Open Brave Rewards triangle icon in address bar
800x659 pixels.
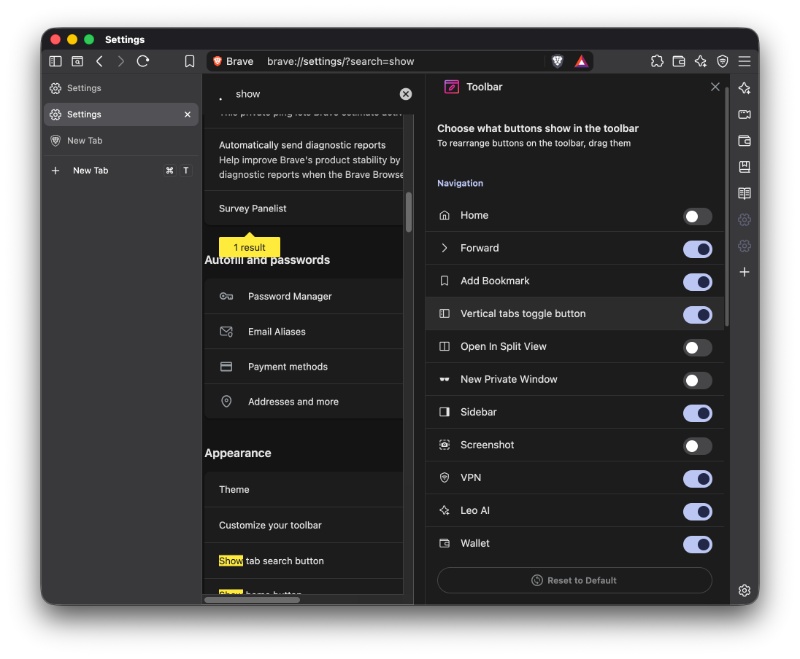(x=581, y=62)
